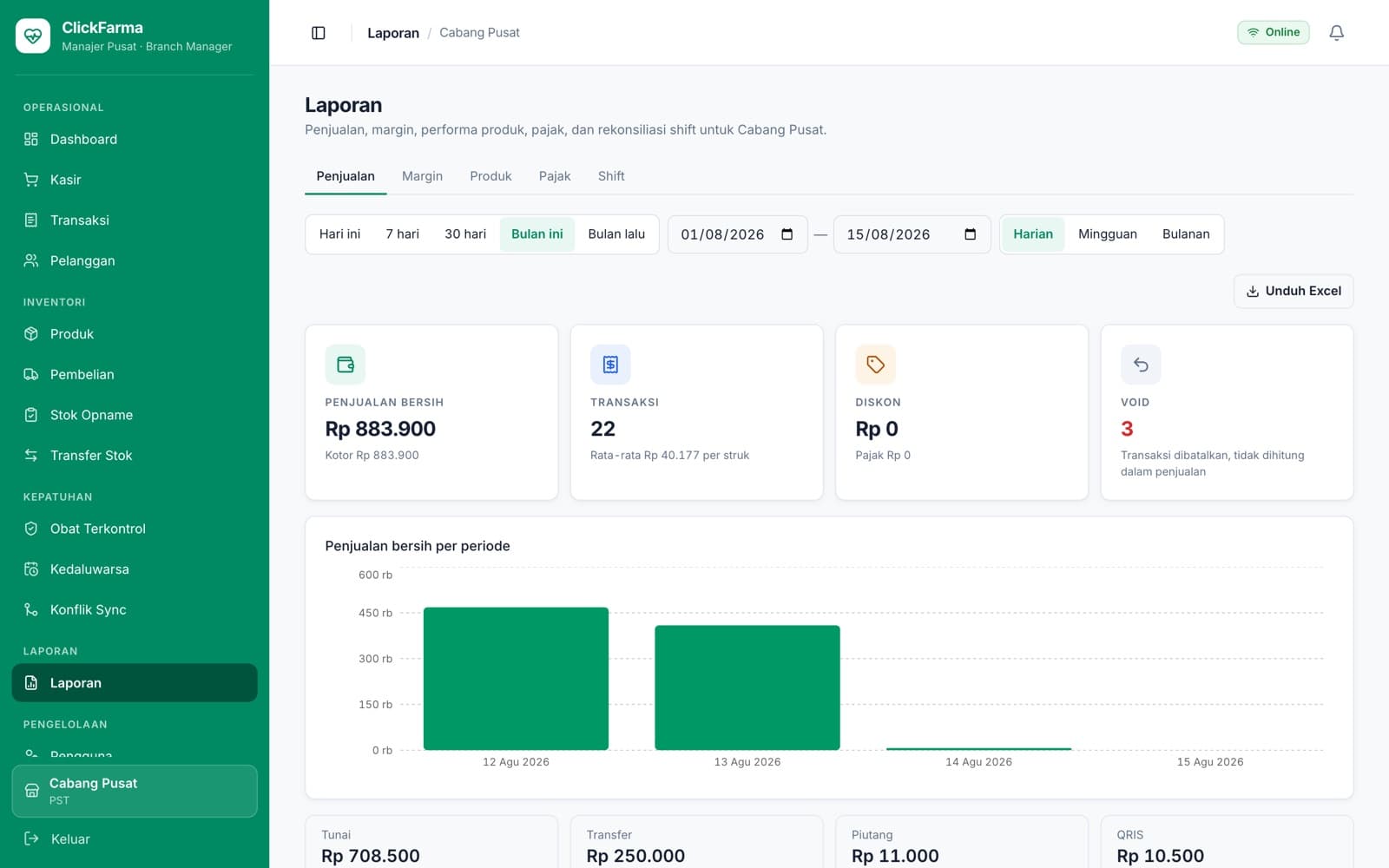The height and width of the screenshot is (868, 1389).
Task: Click the start date field 01/08/2026
Action: click(x=737, y=234)
